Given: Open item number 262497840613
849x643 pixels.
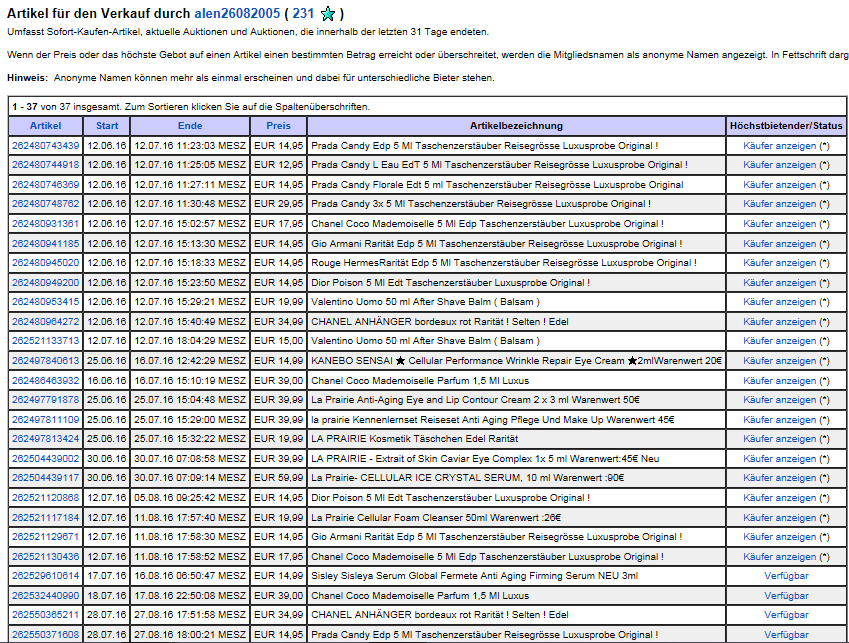Looking at the screenshot, I should (45, 360).
